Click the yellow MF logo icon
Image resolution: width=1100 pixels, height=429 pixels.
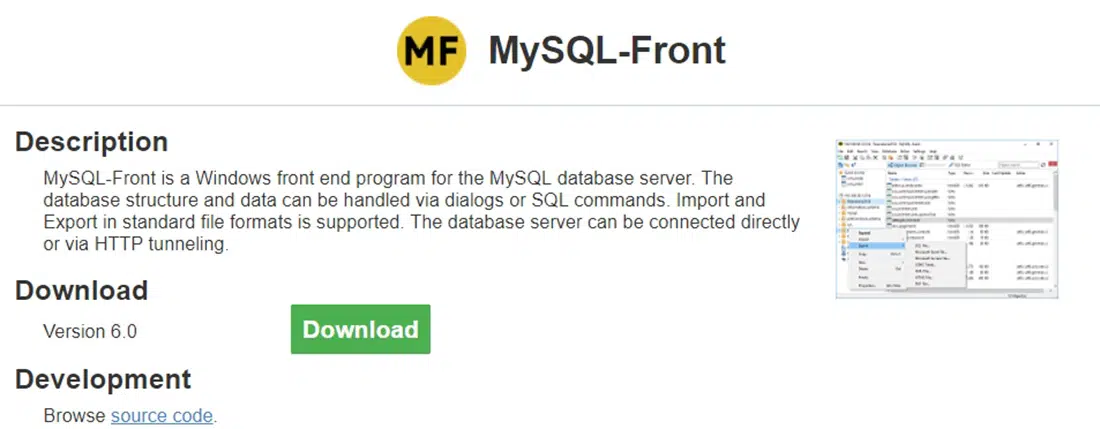coord(432,51)
